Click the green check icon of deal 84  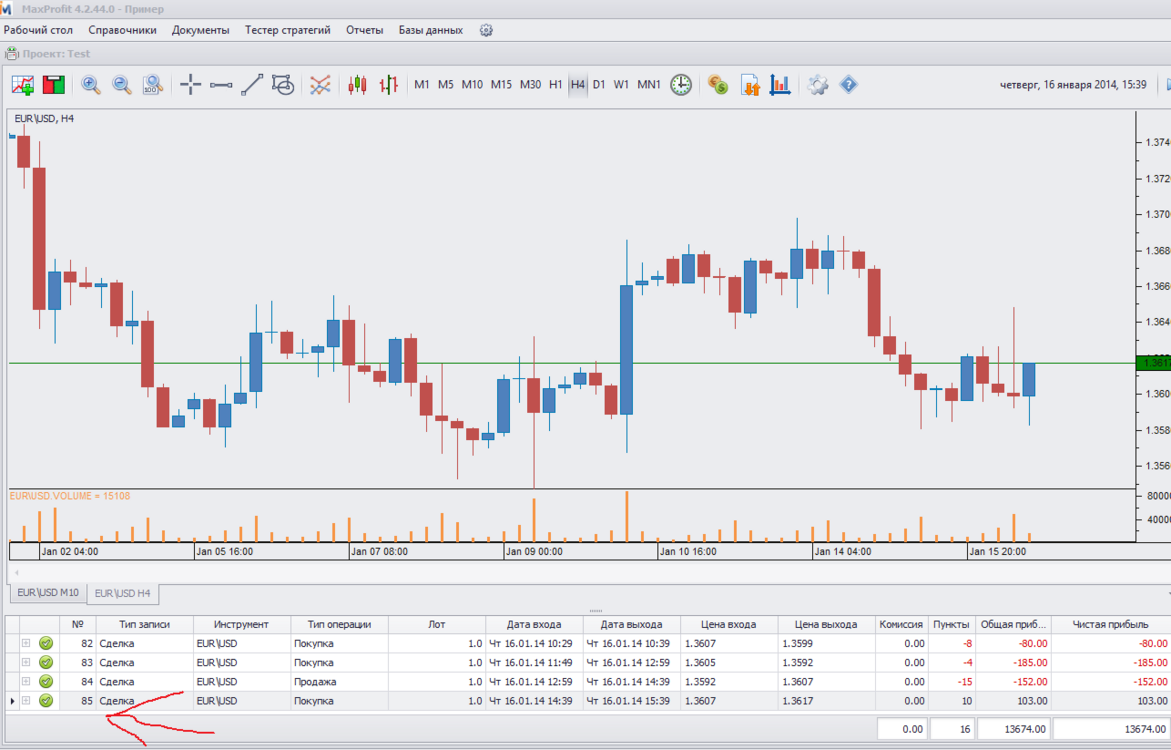point(46,681)
